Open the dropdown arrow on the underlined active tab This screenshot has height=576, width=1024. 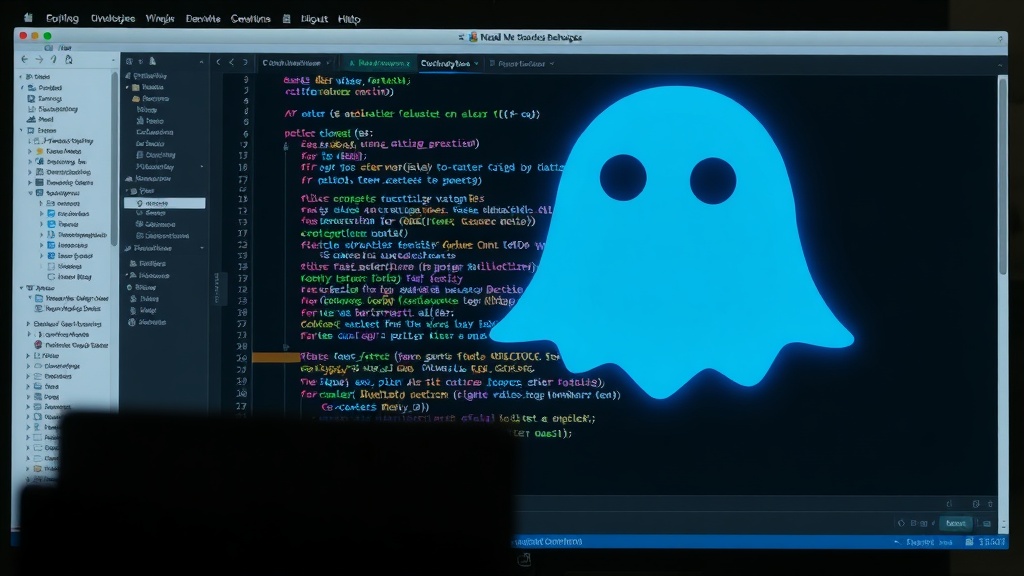pyautogui.click(x=476, y=64)
